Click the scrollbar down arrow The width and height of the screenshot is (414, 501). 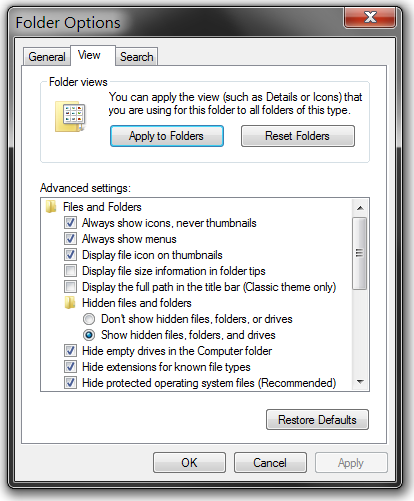point(360,382)
